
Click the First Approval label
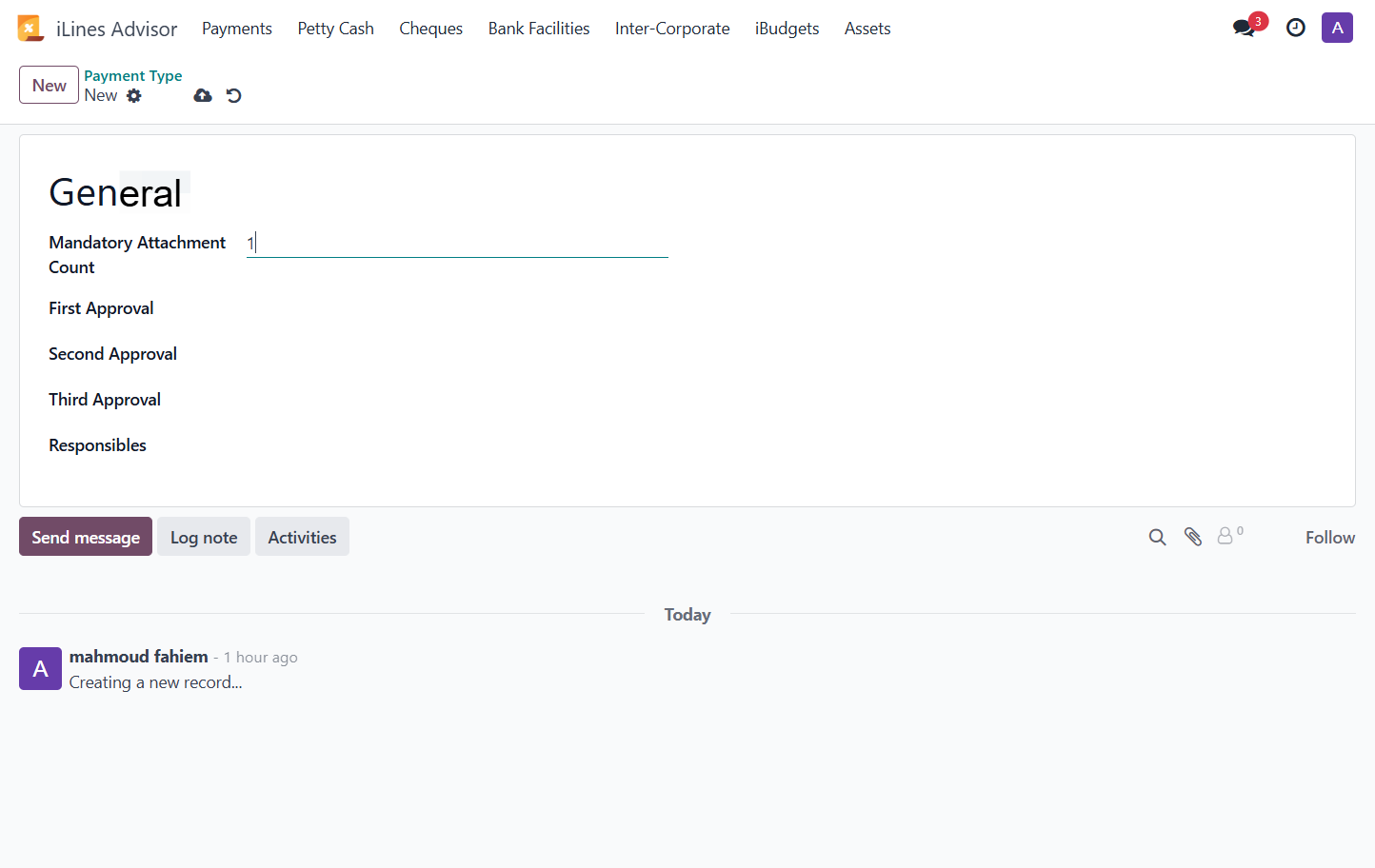pos(101,308)
